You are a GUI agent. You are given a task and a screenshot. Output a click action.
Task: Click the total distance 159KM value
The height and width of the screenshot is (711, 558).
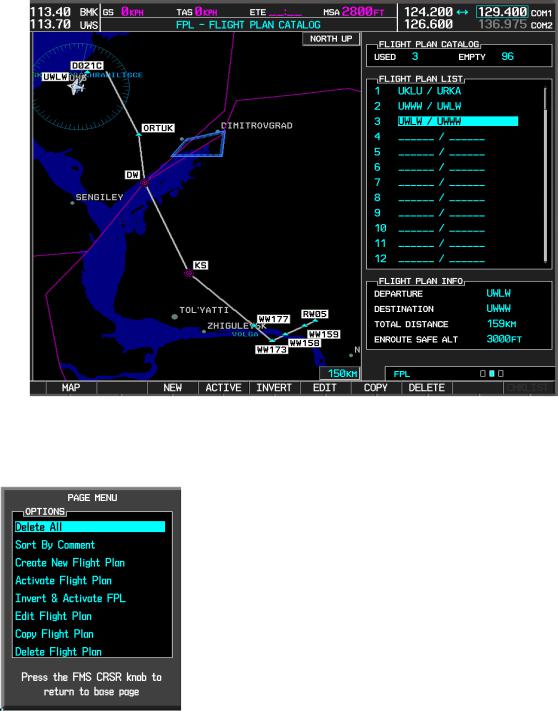tap(501, 324)
